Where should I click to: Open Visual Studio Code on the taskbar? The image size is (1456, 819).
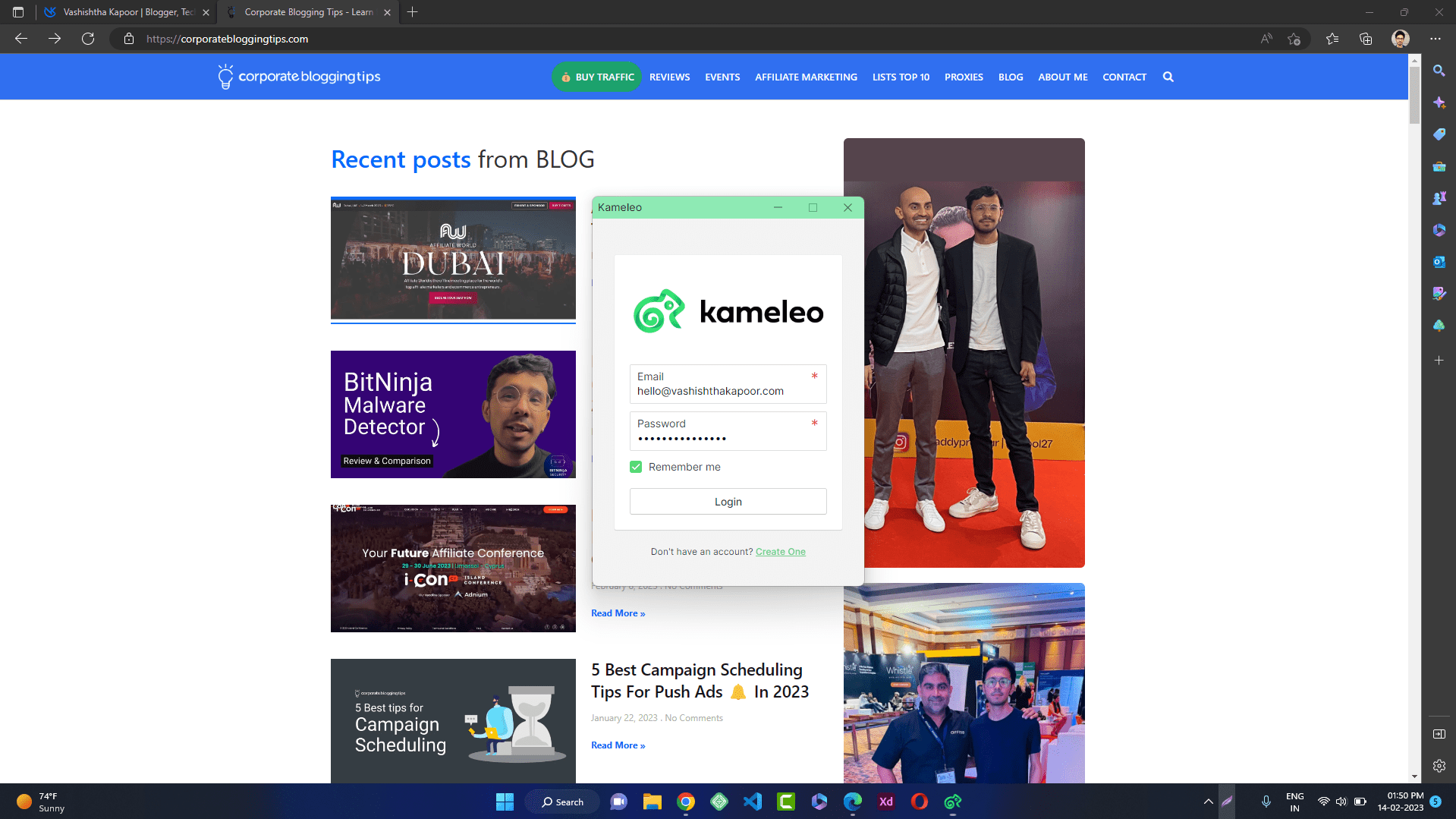pyautogui.click(x=752, y=801)
